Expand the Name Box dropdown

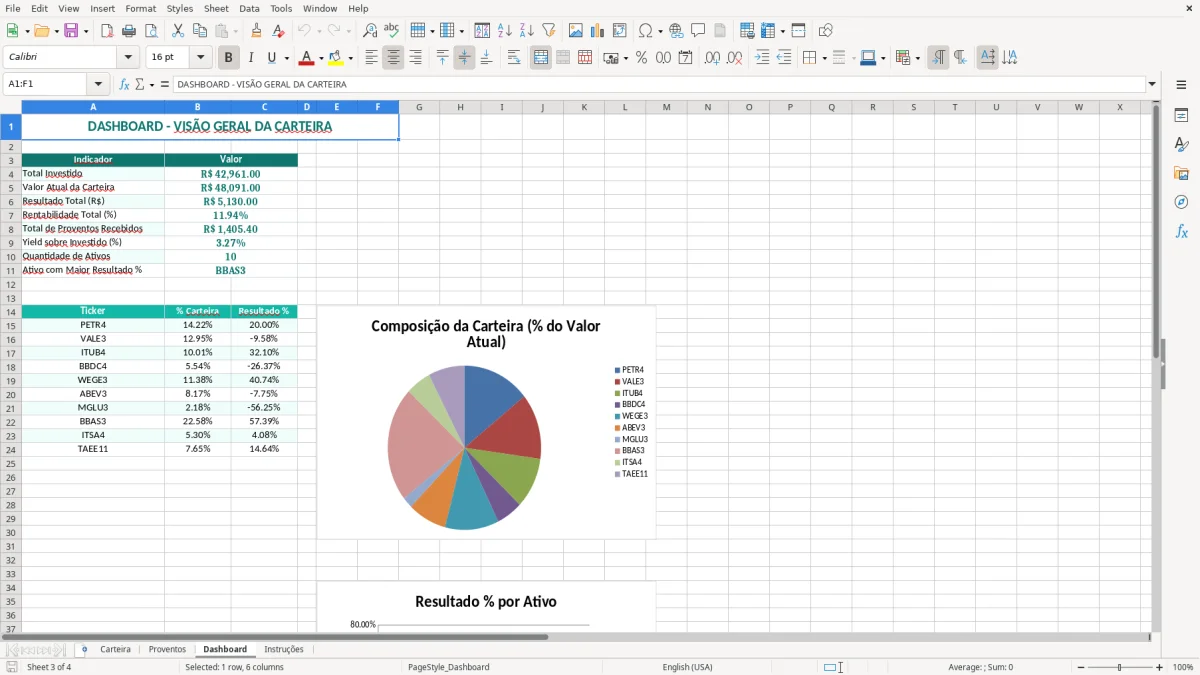tap(98, 85)
